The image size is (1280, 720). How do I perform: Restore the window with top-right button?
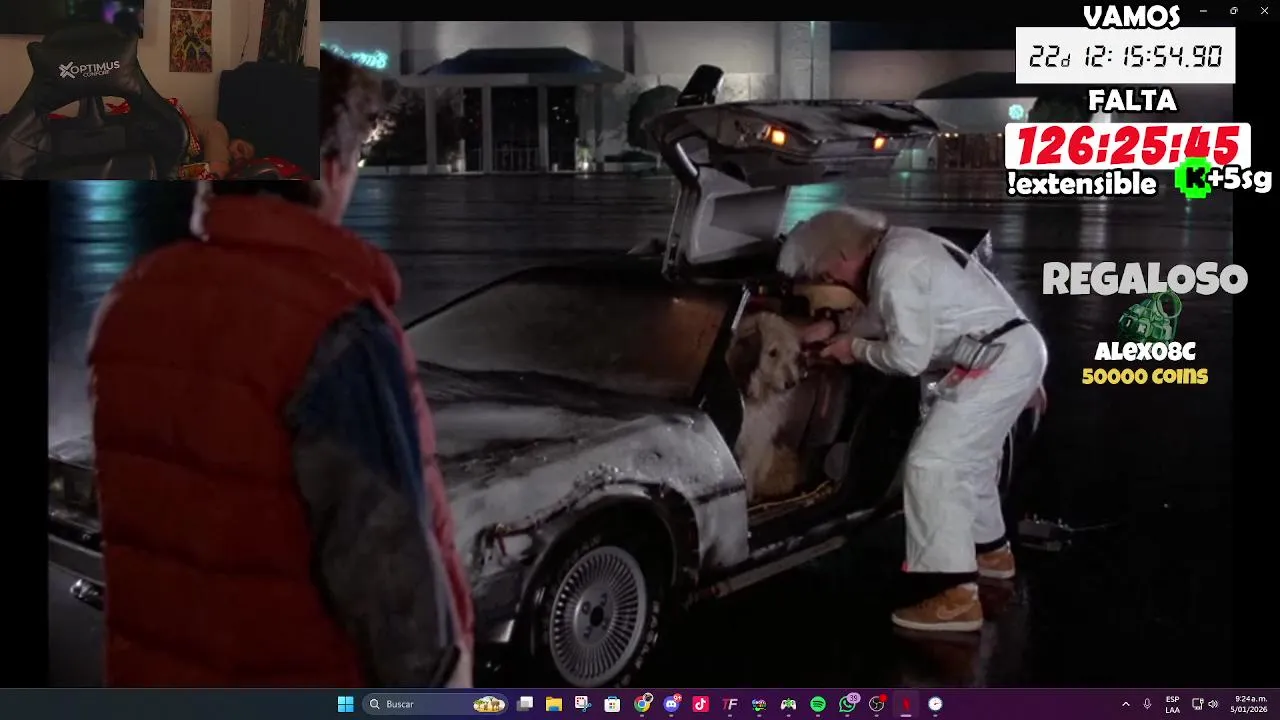(x=1233, y=10)
